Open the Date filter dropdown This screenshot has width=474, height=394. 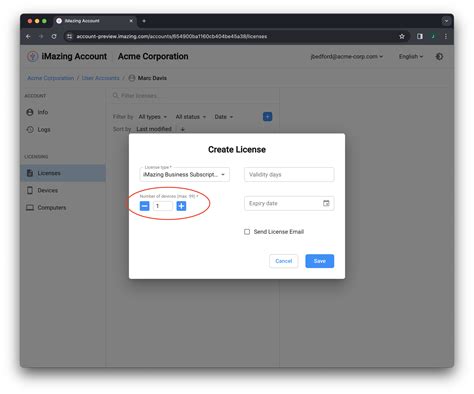pyautogui.click(x=224, y=117)
